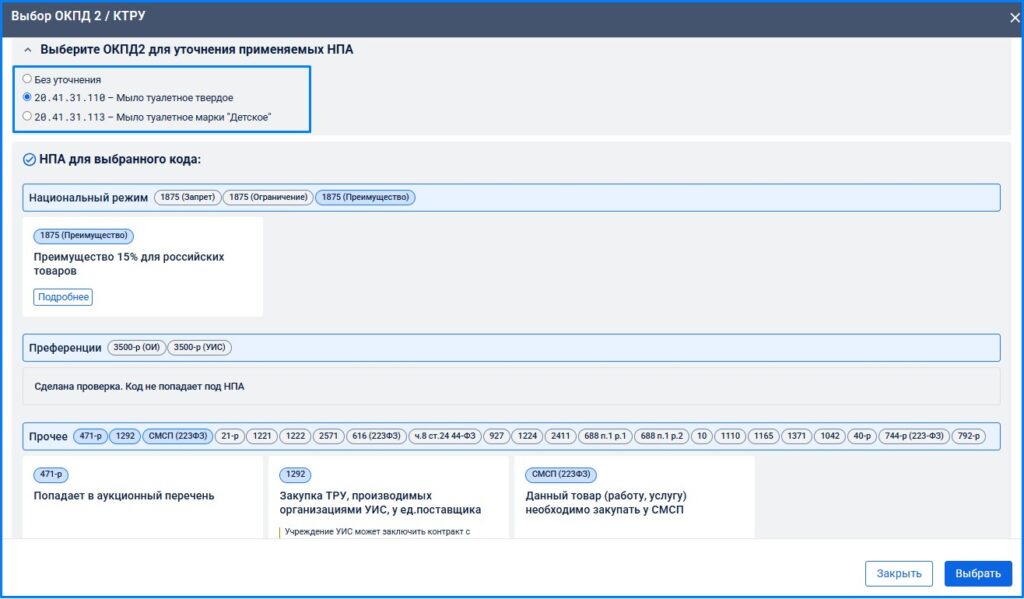1024x599 pixels.
Task: Click the '688 п.1 р.2' tag
Action: (662, 436)
